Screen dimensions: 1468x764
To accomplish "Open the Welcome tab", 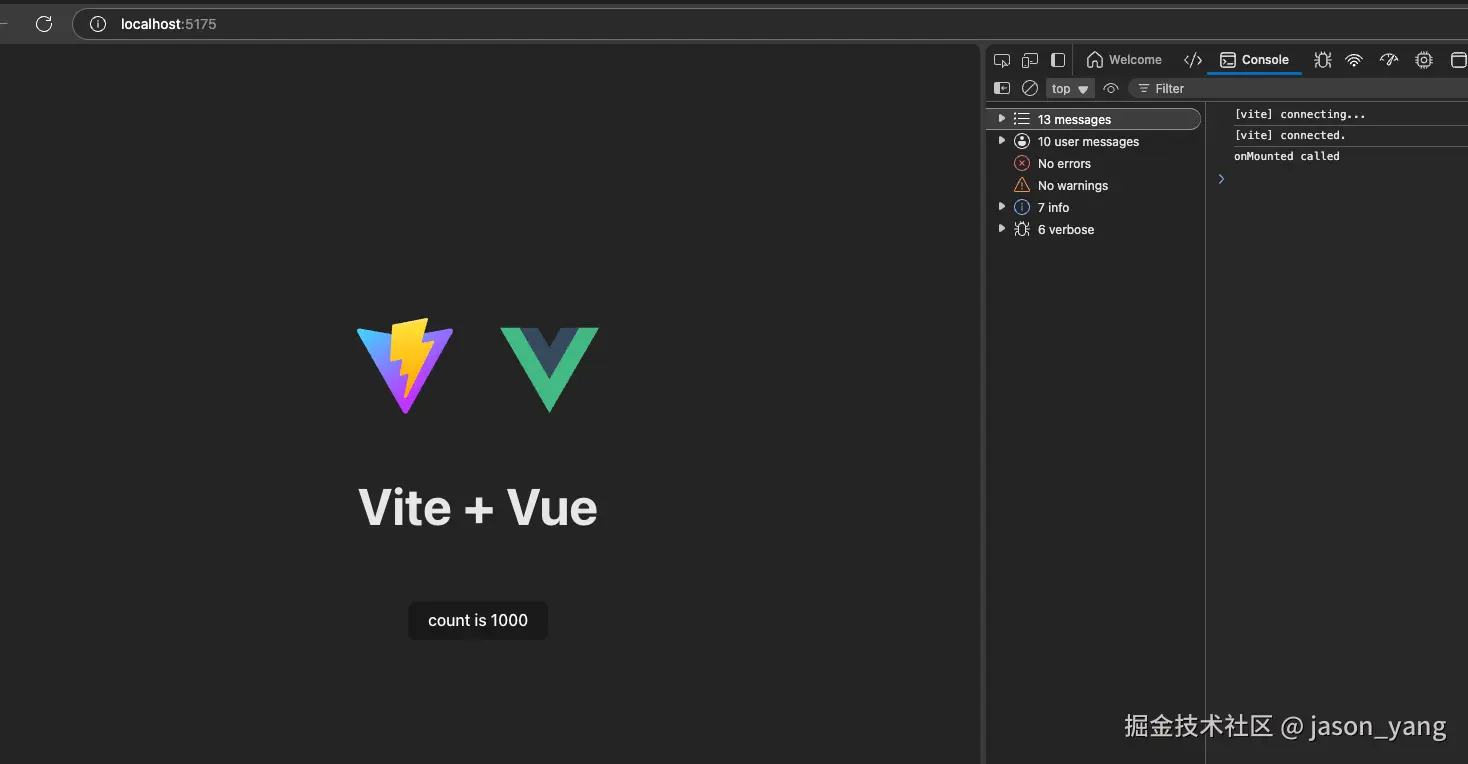I will point(1124,60).
